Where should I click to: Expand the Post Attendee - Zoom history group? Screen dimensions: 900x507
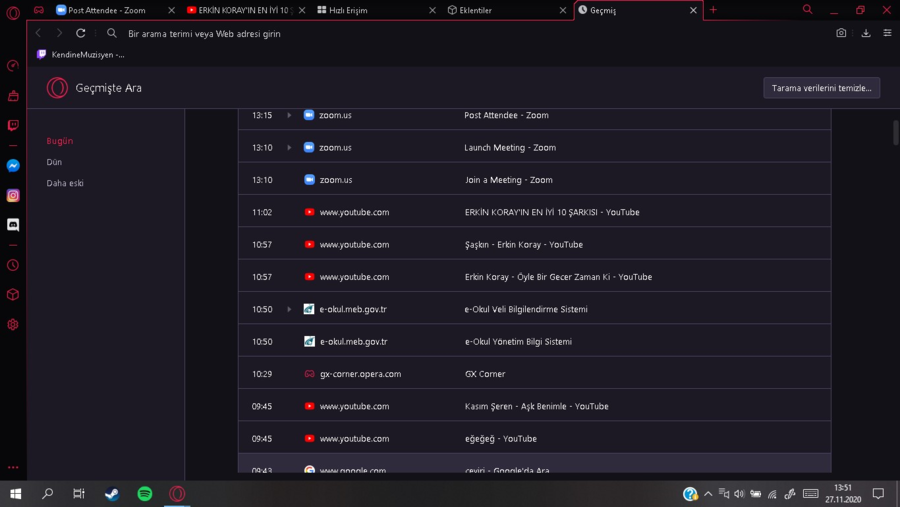(289, 115)
